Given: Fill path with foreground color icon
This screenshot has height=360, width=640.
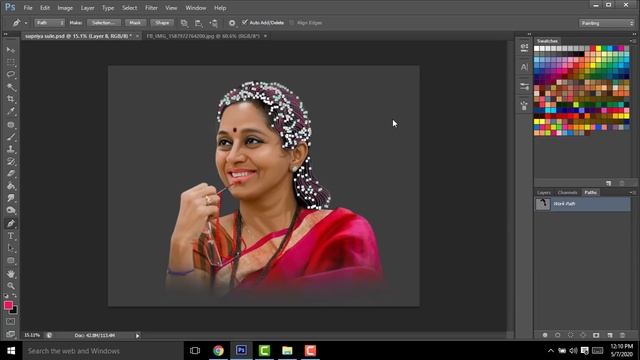Looking at the screenshot, I should point(545,335).
